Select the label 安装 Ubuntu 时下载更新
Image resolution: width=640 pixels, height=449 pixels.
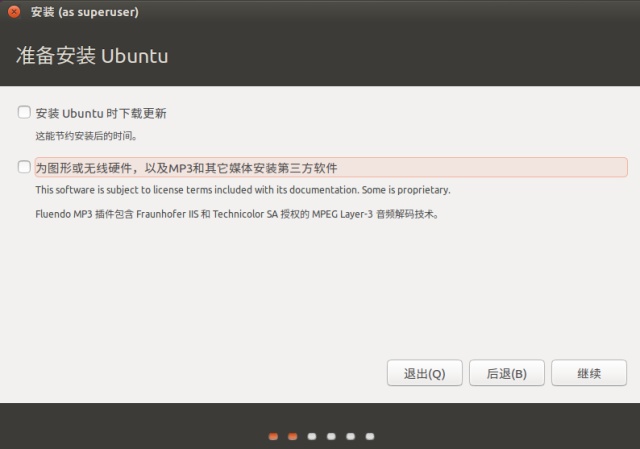(x=101, y=113)
